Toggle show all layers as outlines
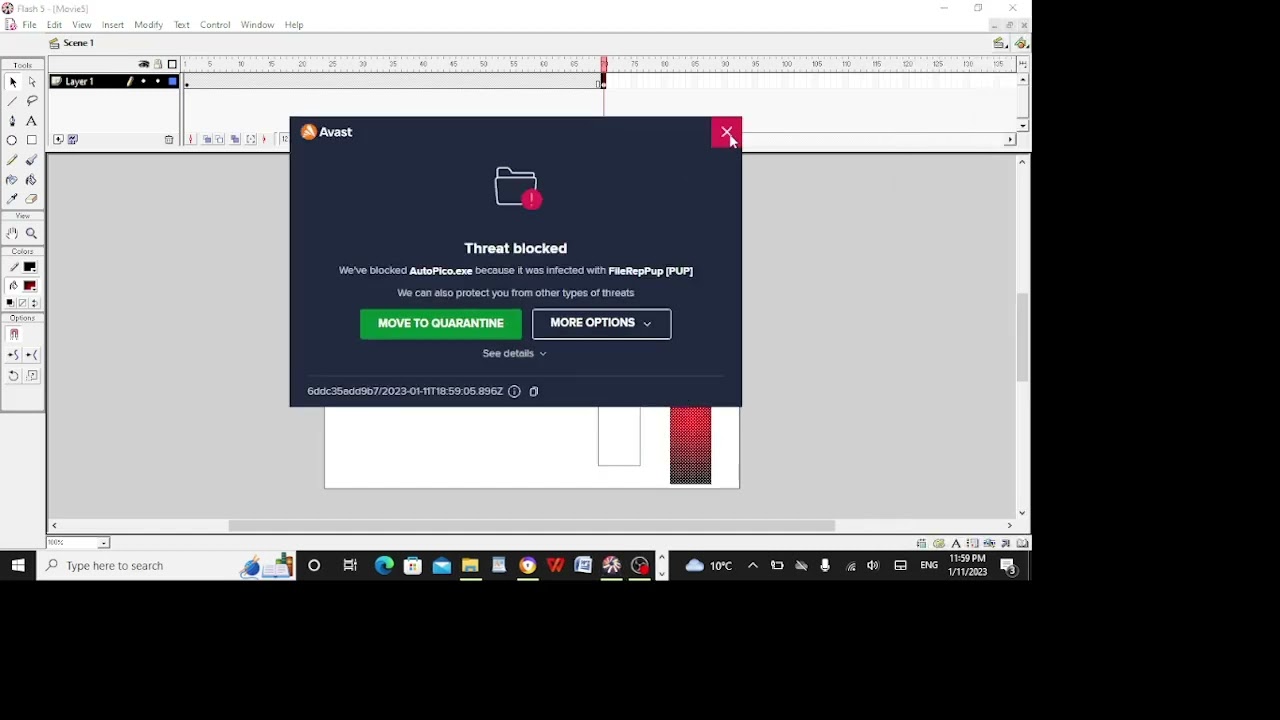 (172, 64)
